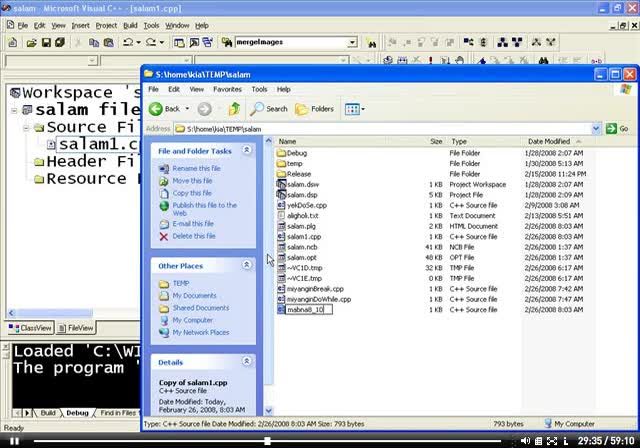Collapse the Other Places panel
The width and height of the screenshot is (640, 448).
(247, 265)
